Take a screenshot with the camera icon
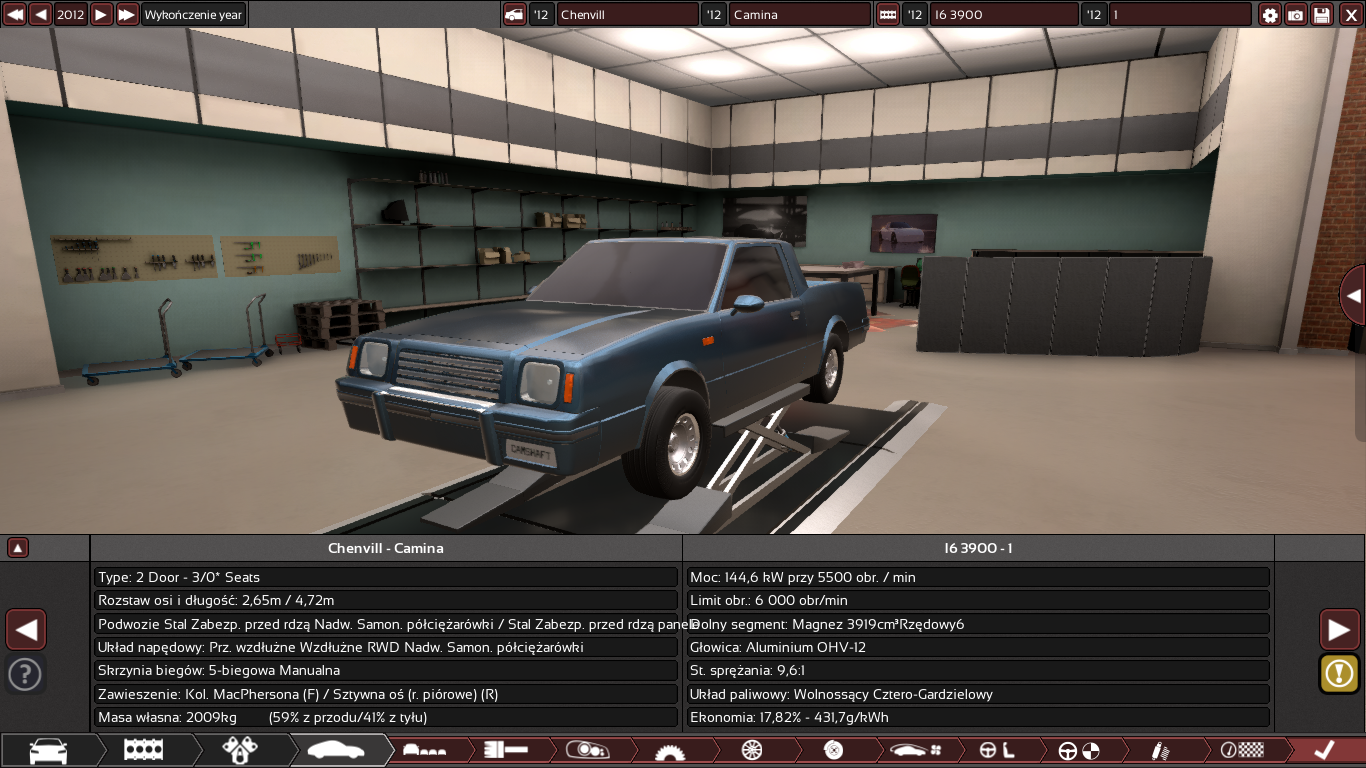 point(1296,14)
